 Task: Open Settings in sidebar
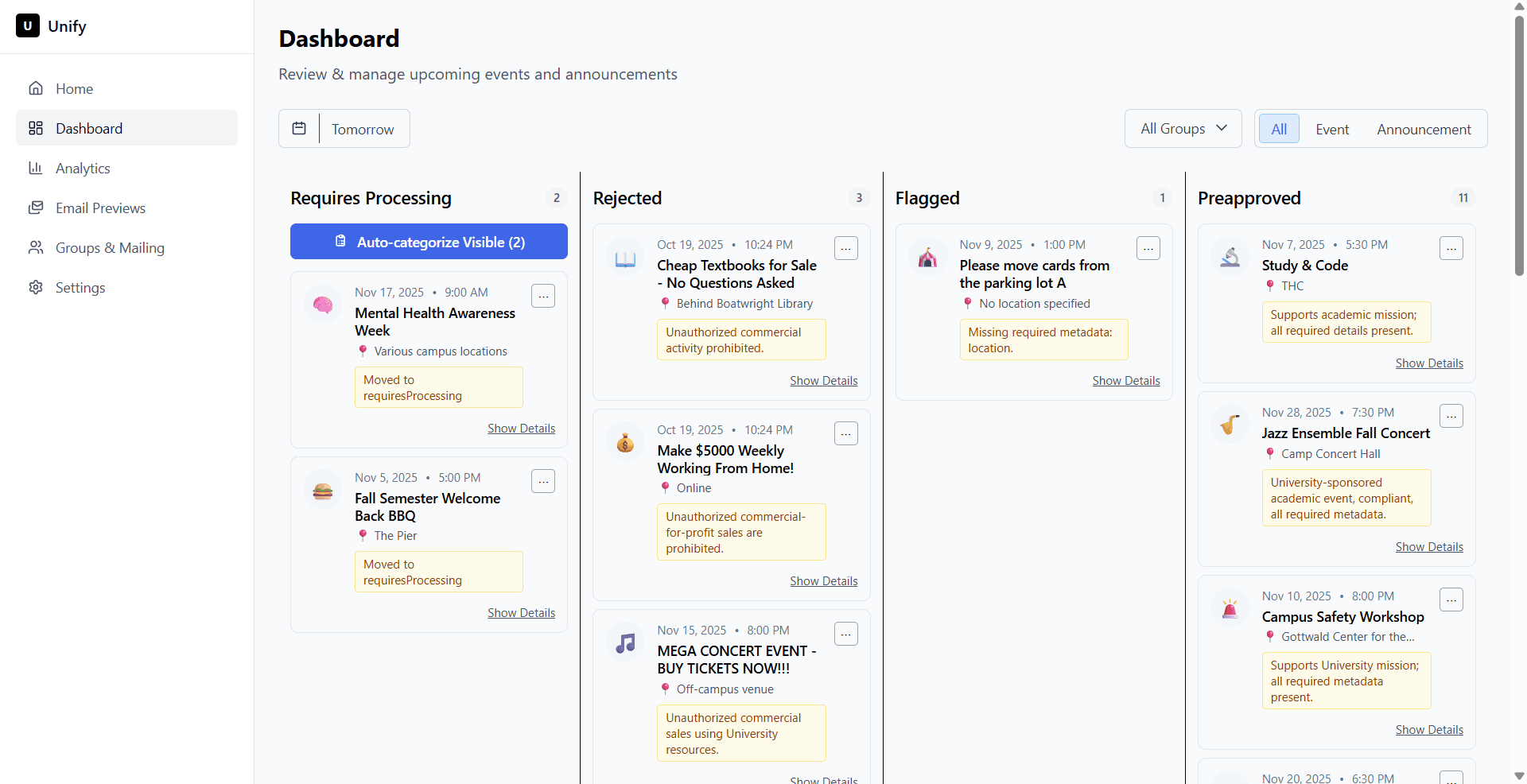tap(126, 287)
